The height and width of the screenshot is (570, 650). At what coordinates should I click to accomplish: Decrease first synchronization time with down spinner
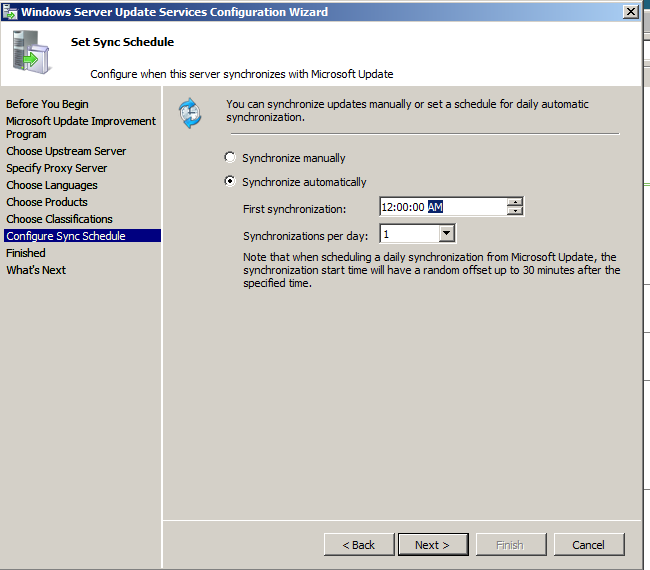[515, 211]
